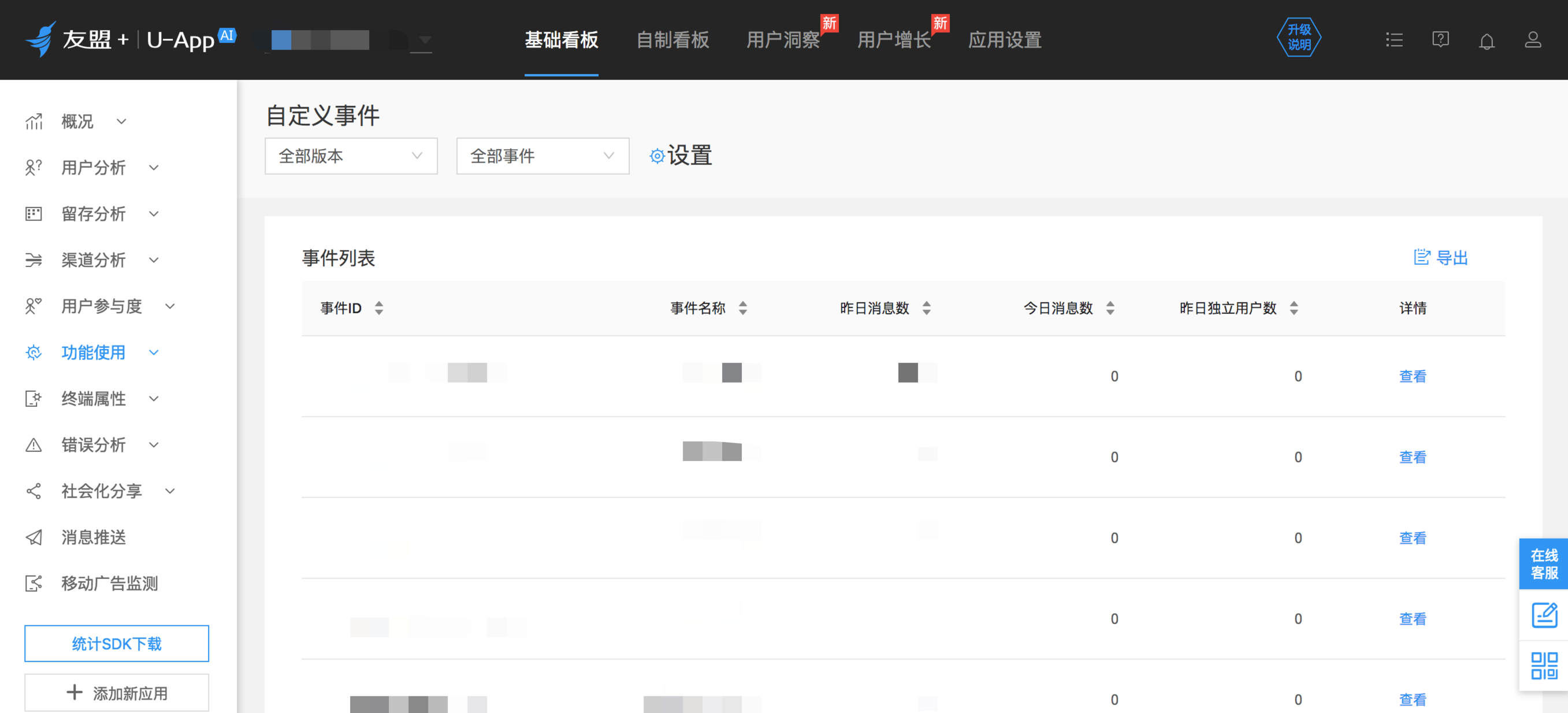Open 移动广告监测 in sidebar
The height and width of the screenshot is (713, 1568).
[110, 584]
